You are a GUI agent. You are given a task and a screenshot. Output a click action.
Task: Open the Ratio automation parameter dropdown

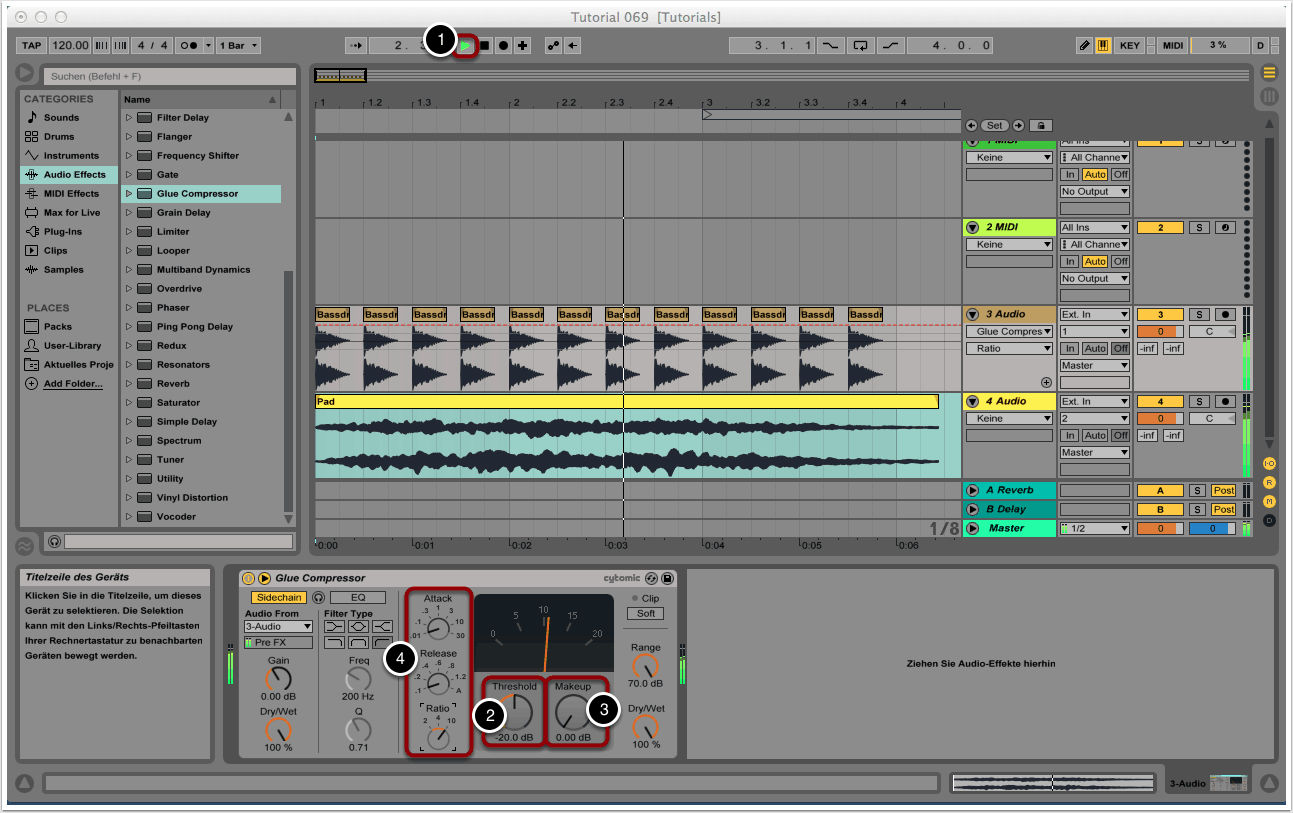tap(1008, 348)
